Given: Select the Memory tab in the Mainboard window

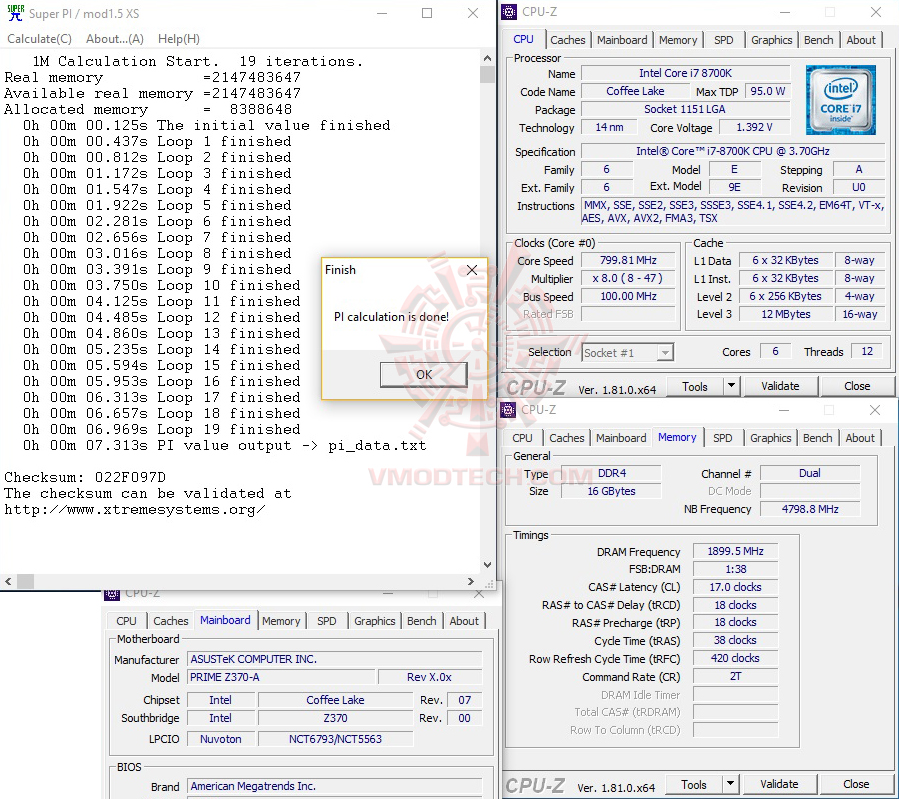Looking at the screenshot, I should pyautogui.click(x=281, y=620).
